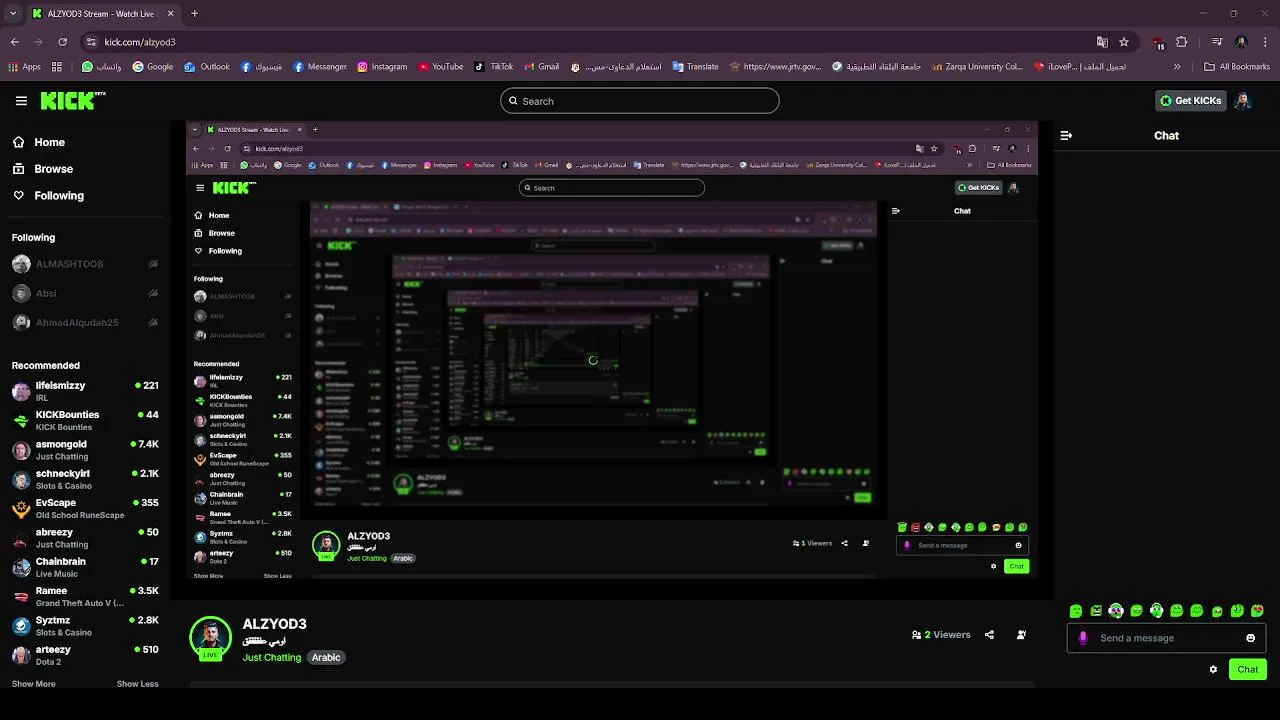Viewport: 1280px width, 720px height.
Task: Open the Instagram bookmark
Action: pos(382,67)
